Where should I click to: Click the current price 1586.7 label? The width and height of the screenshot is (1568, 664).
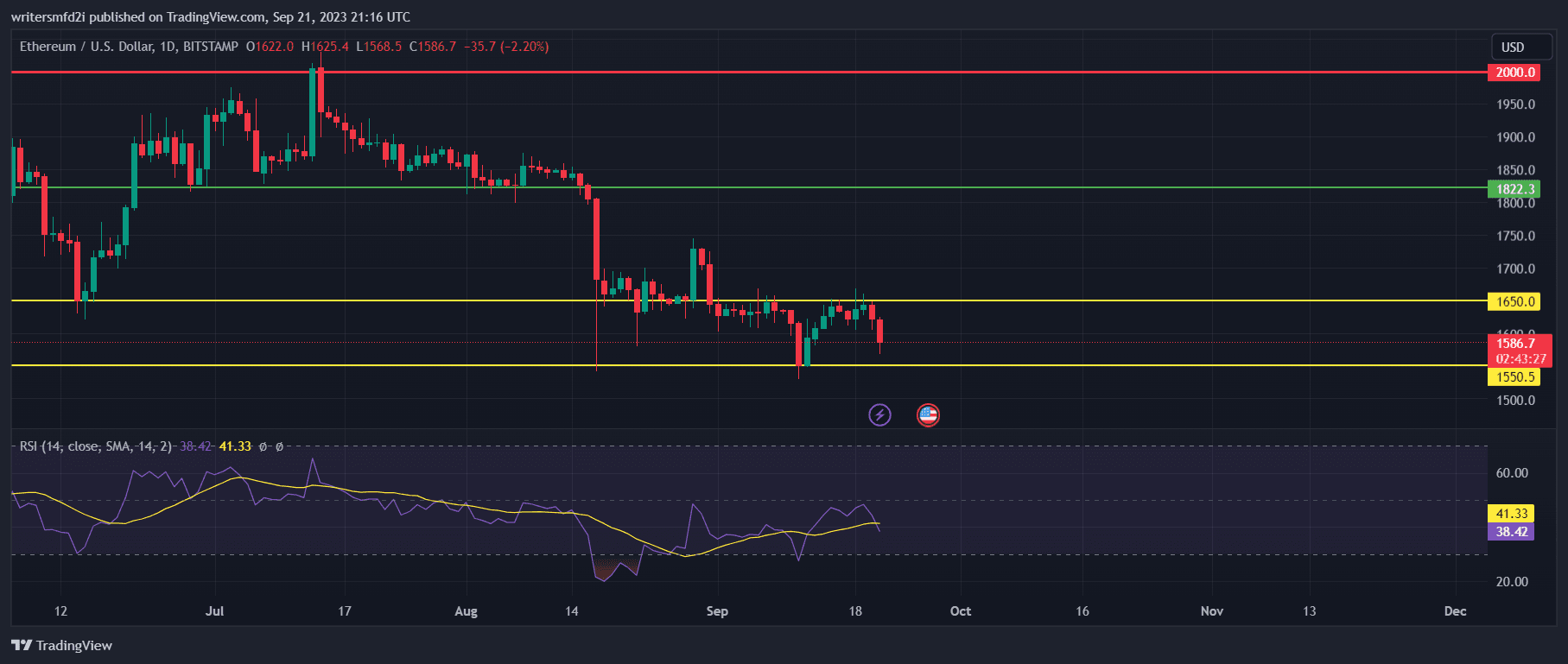coord(1515,344)
